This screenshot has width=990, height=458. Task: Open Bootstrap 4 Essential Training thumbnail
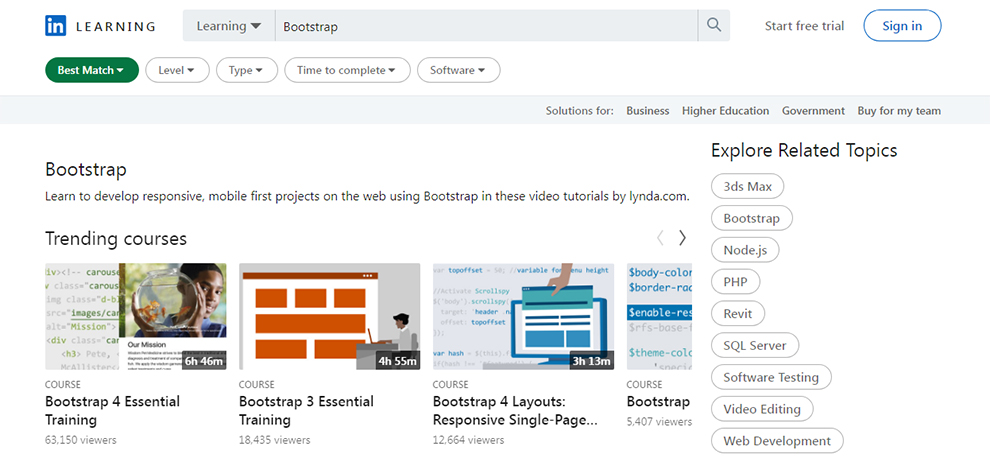(x=136, y=316)
